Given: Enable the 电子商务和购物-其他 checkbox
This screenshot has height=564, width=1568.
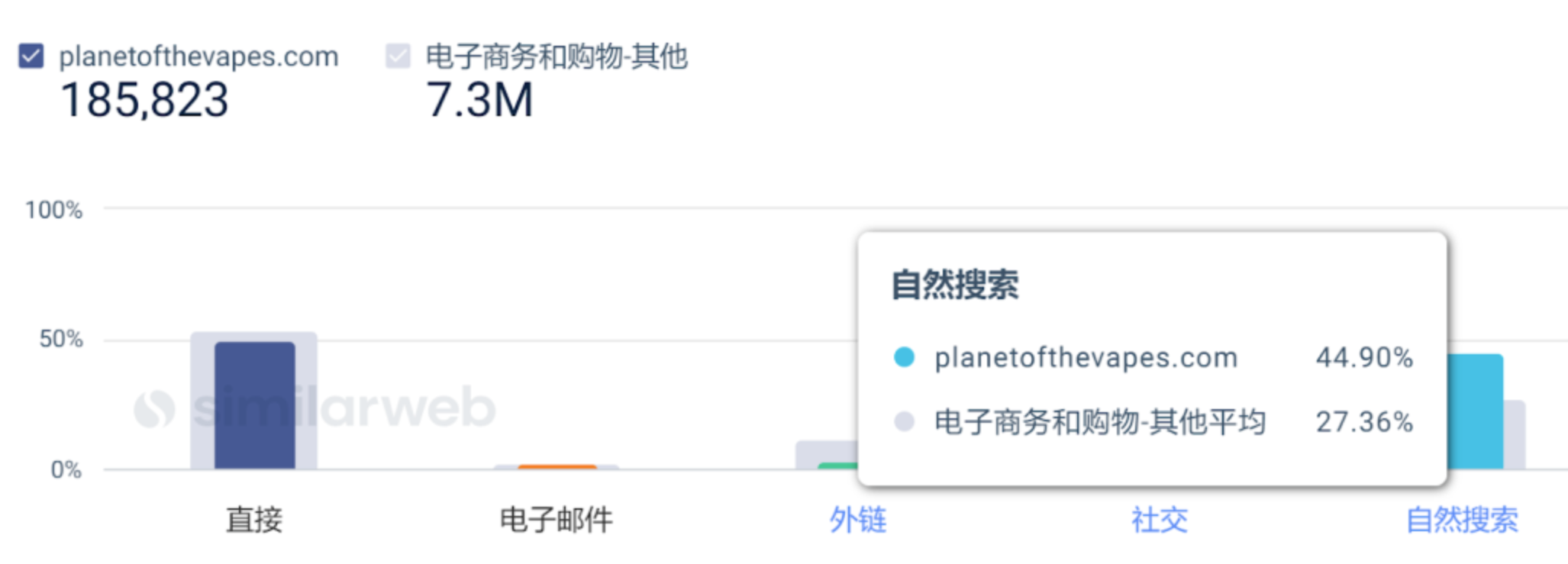Looking at the screenshot, I should 398,56.
